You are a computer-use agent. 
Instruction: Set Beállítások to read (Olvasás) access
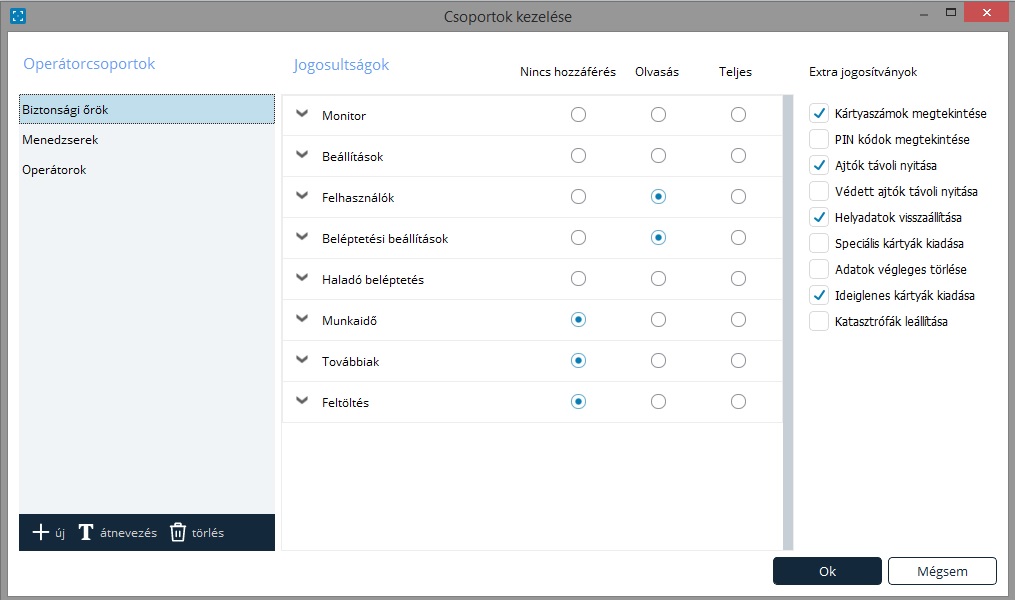click(x=658, y=156)
